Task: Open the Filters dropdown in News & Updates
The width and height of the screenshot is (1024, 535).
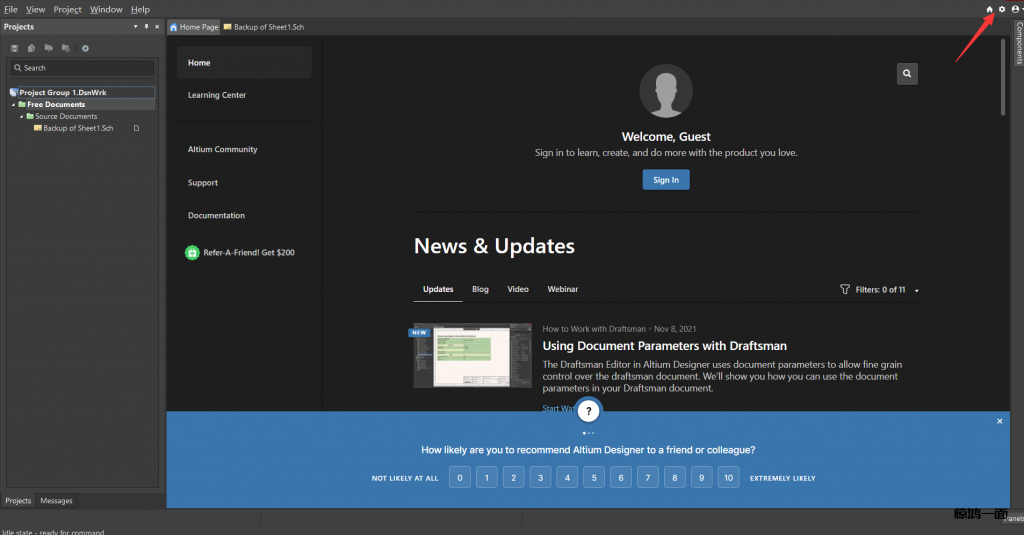Action: pyautogui.click(x=880, y=289)
